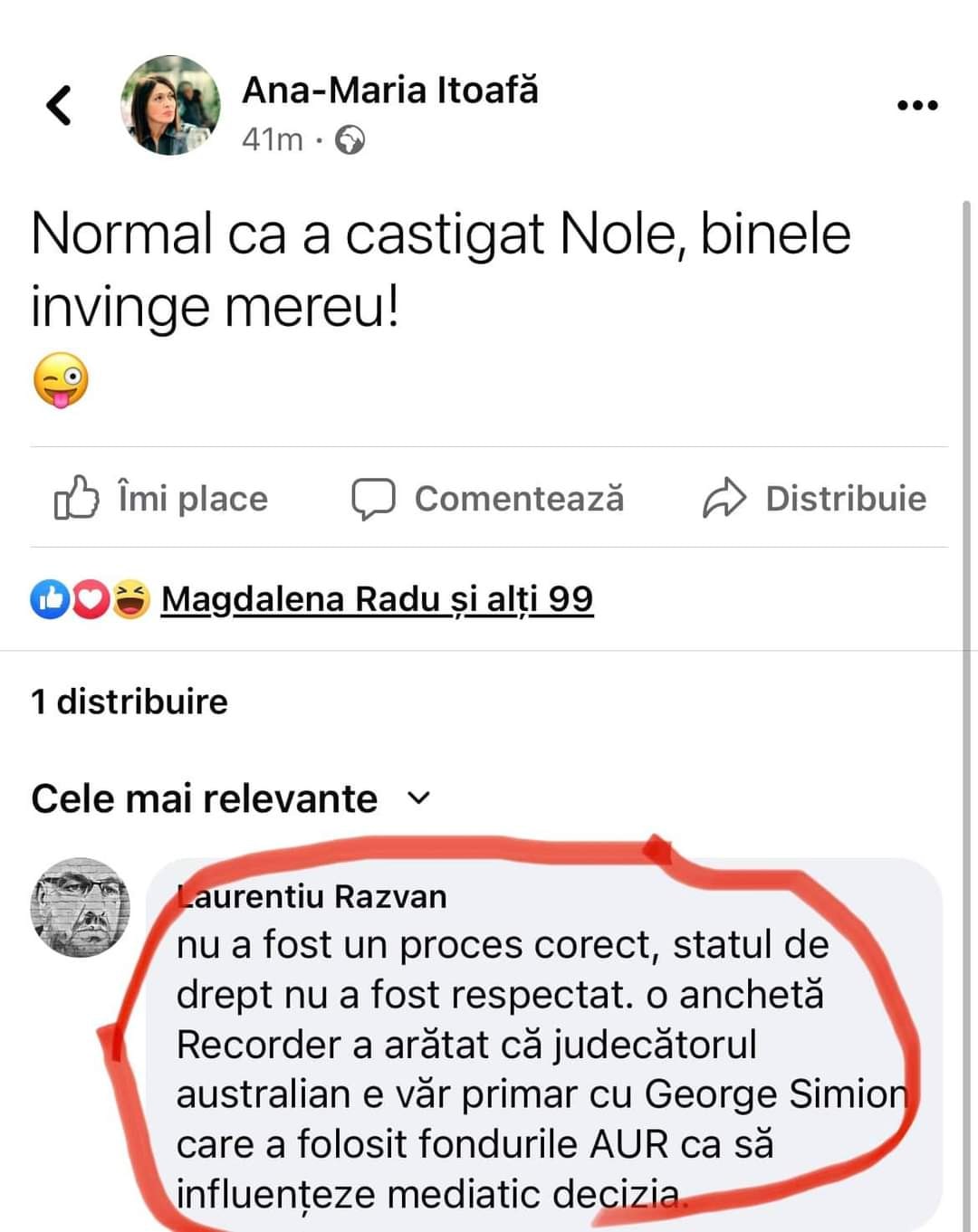Click the red heart reaction icon

[90, 599]
